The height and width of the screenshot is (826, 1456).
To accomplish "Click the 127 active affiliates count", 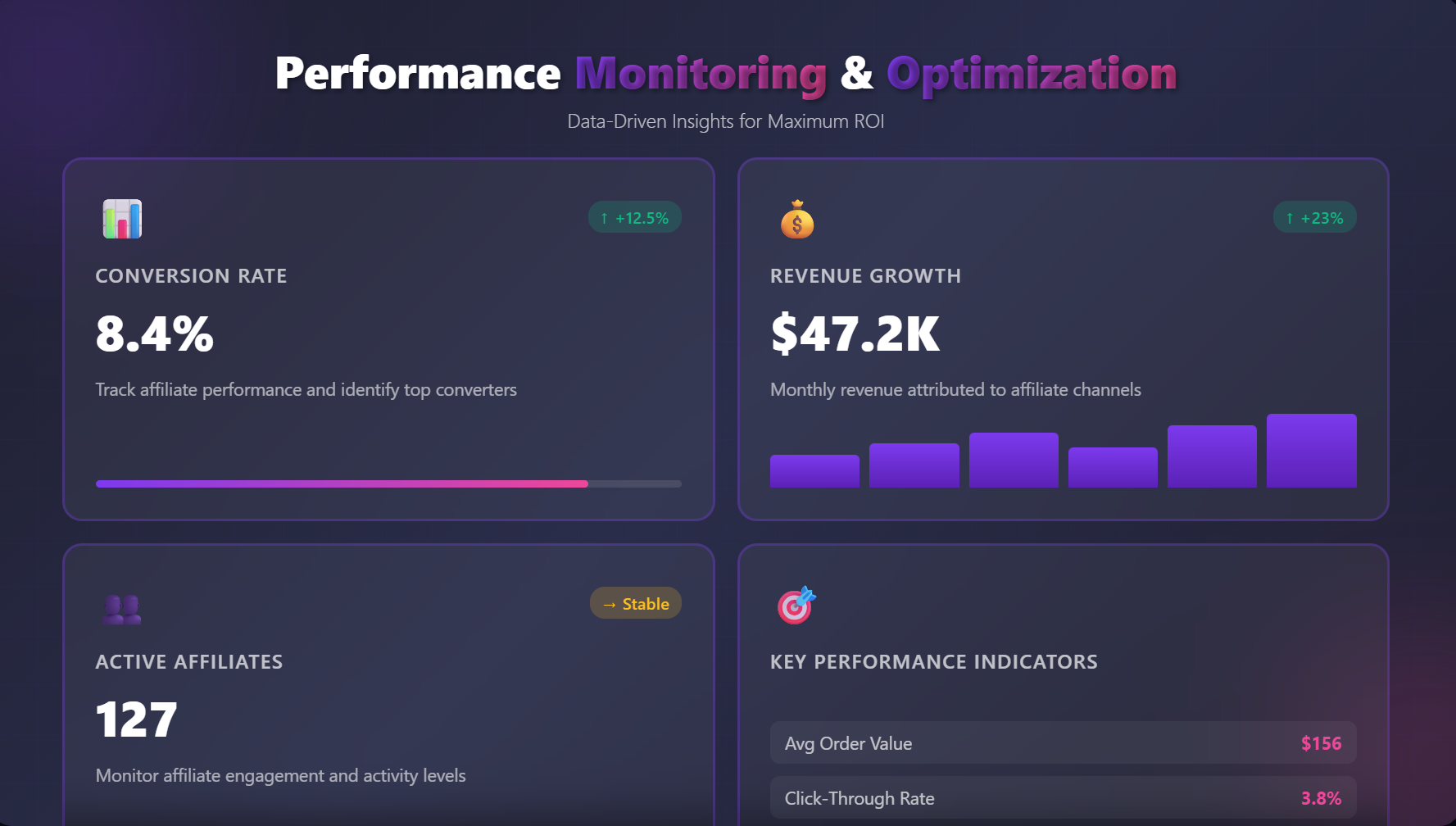I will (137, 720).
